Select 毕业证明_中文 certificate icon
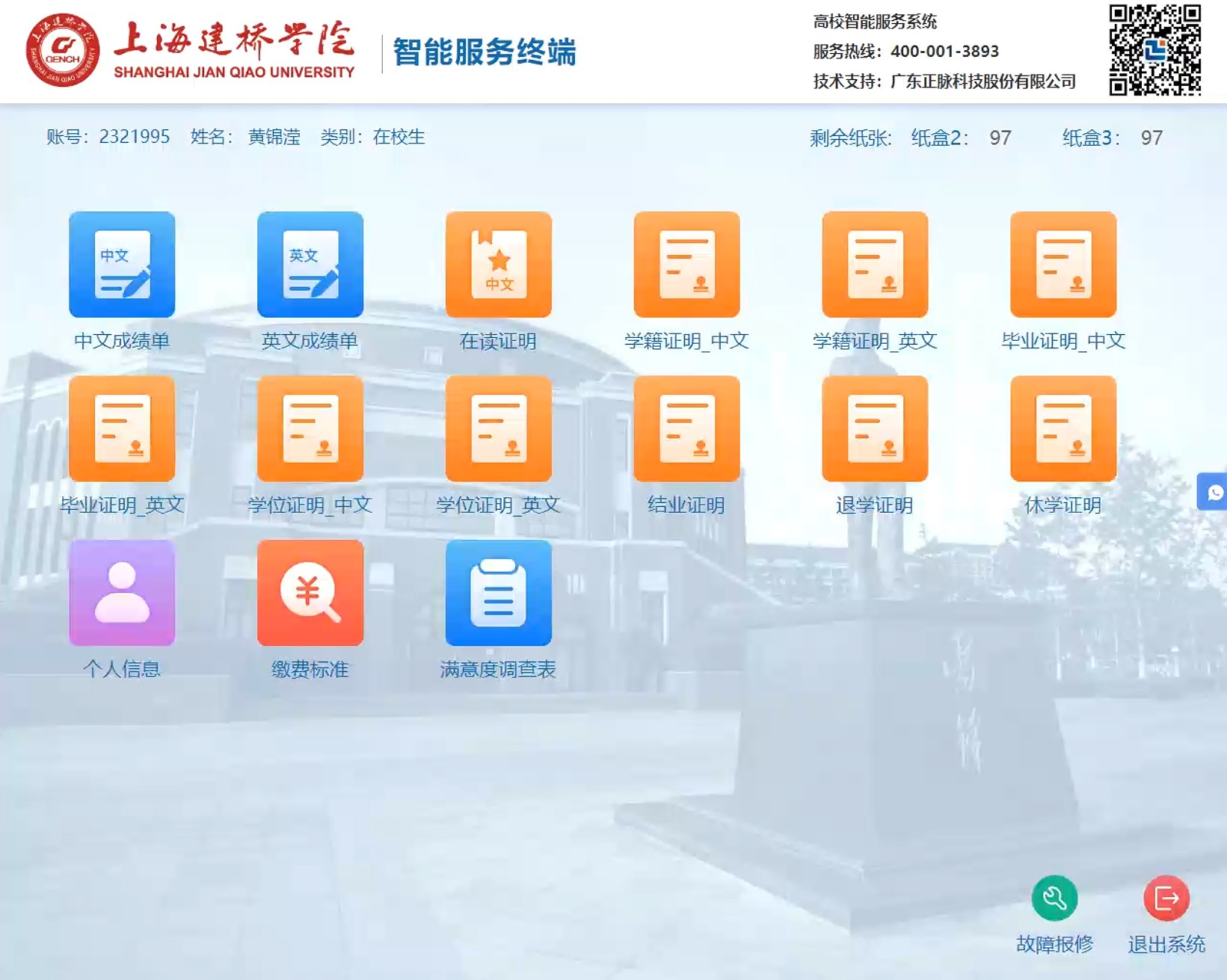 pyautogui.click(x=1063, y=265)
